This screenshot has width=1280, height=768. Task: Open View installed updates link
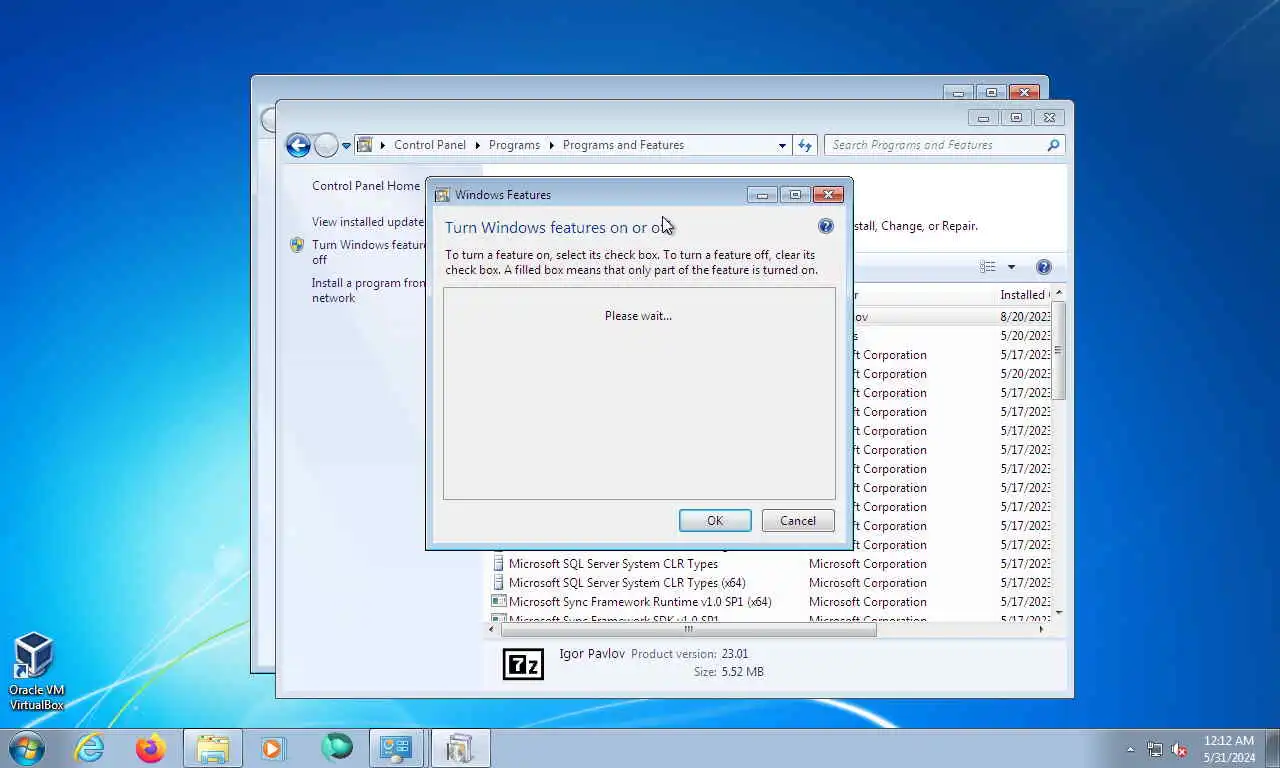[368, 222]
